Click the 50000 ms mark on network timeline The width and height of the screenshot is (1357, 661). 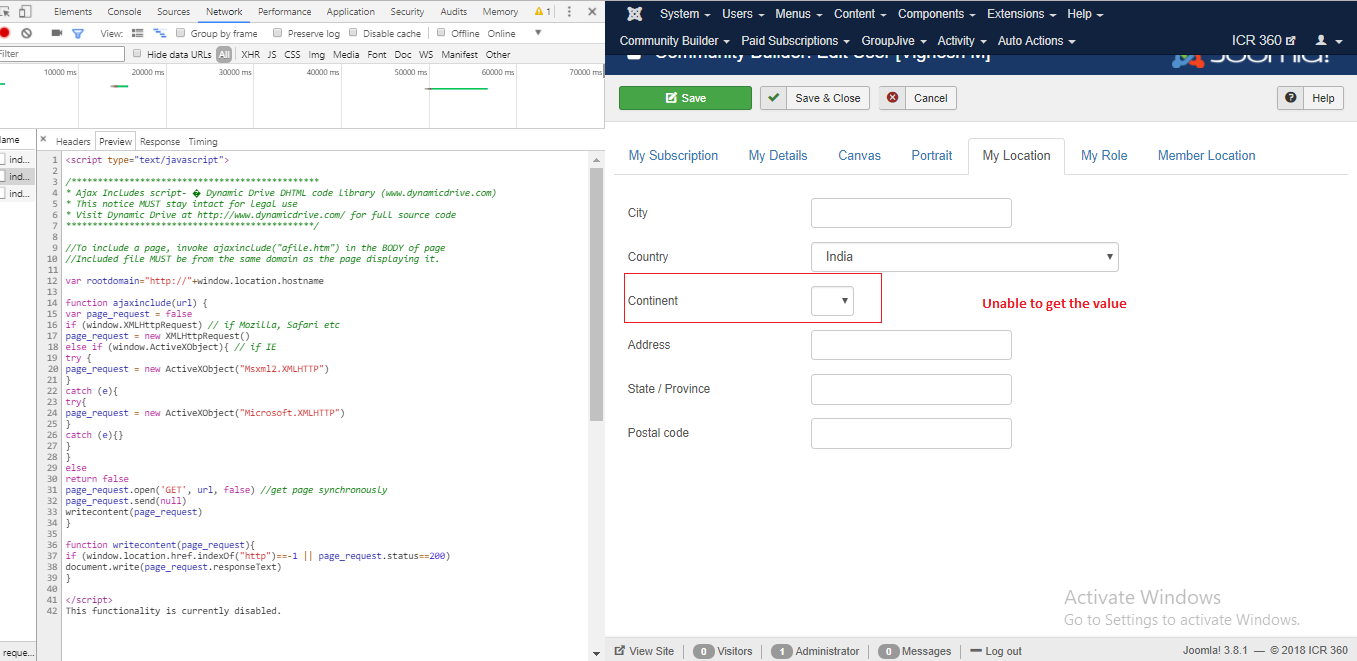pos(410,72)
